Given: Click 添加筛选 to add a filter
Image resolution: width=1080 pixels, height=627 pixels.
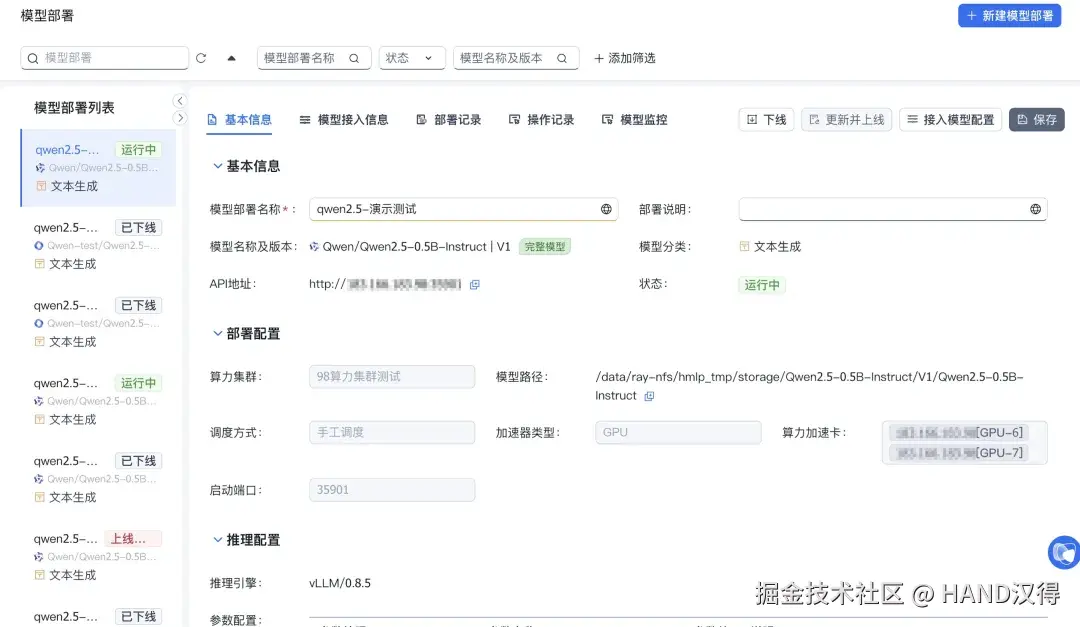Looking at the screenshot, I should (x=625, y=58).
